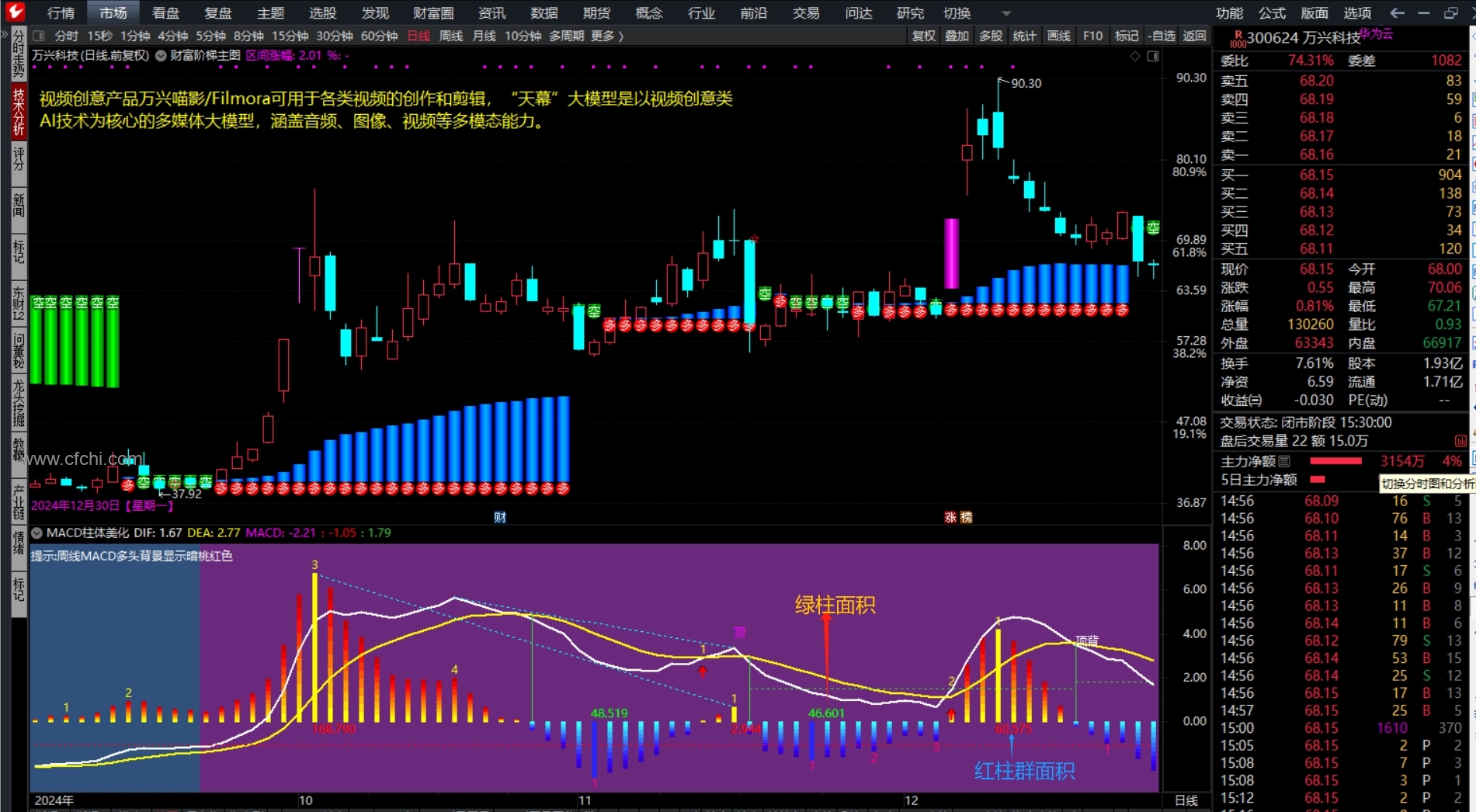Viewport: 1476px width, 812px height.
Task: Open the 龙头挖掘 side tab
Action: [19, 402]
